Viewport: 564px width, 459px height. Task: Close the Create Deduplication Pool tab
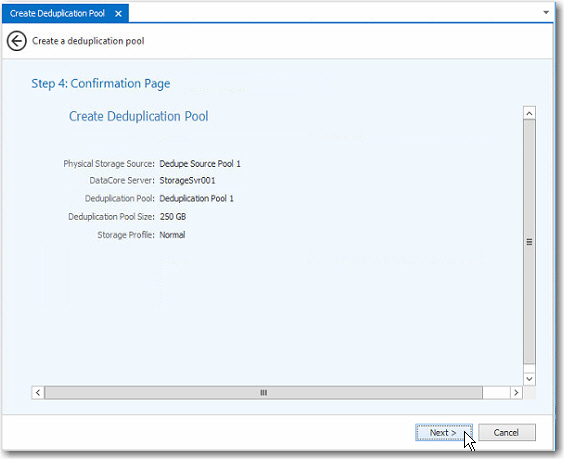pos(118,14)
